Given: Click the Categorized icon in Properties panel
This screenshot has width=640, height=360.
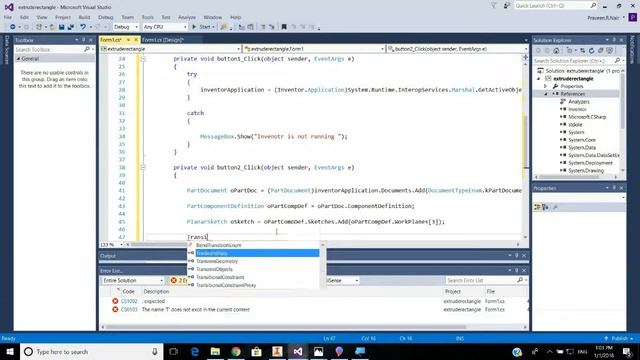Looking at the screenshot, I should coord(537,207).
